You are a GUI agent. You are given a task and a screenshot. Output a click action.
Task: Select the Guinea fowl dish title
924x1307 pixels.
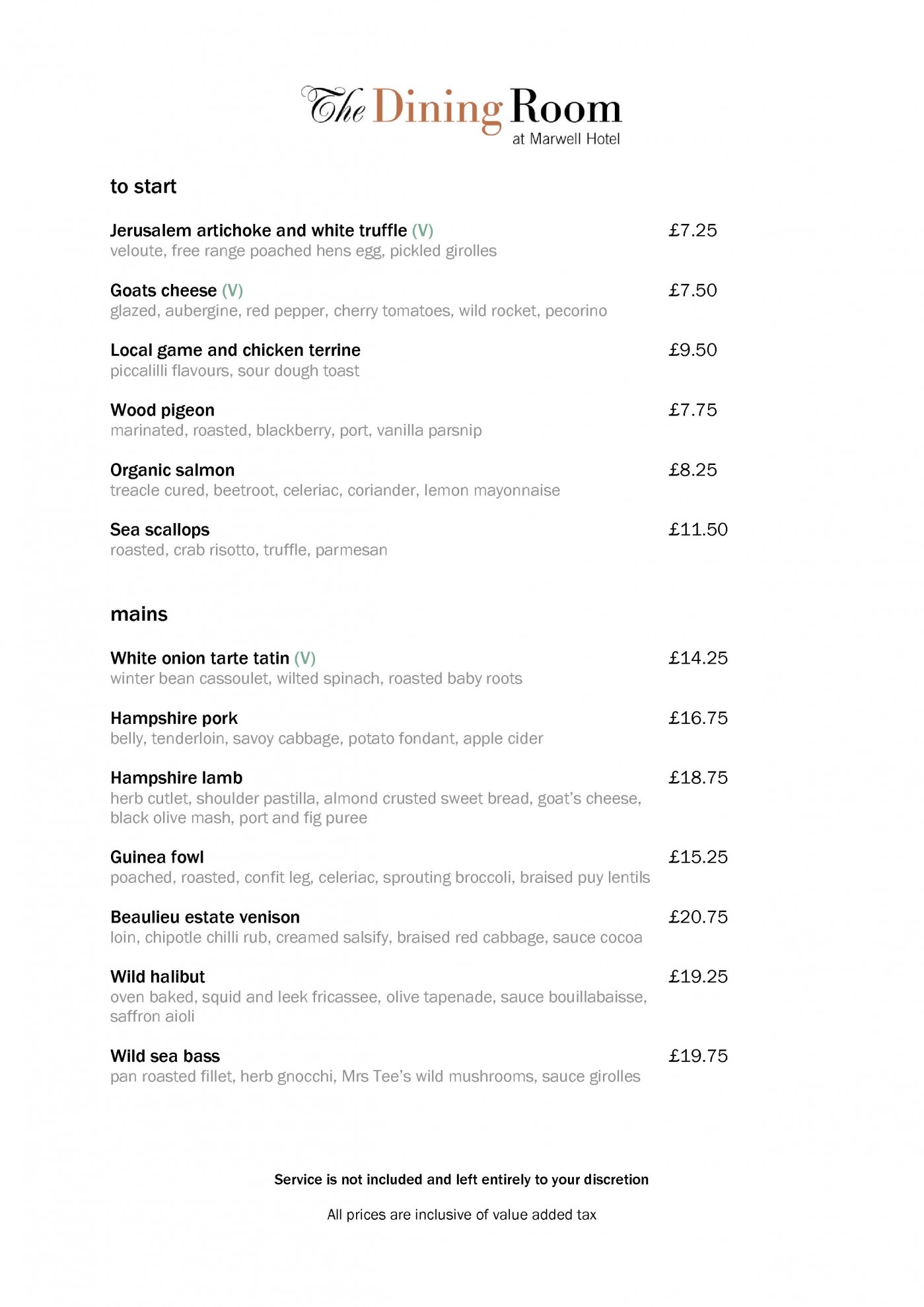(x=157, y=857)
